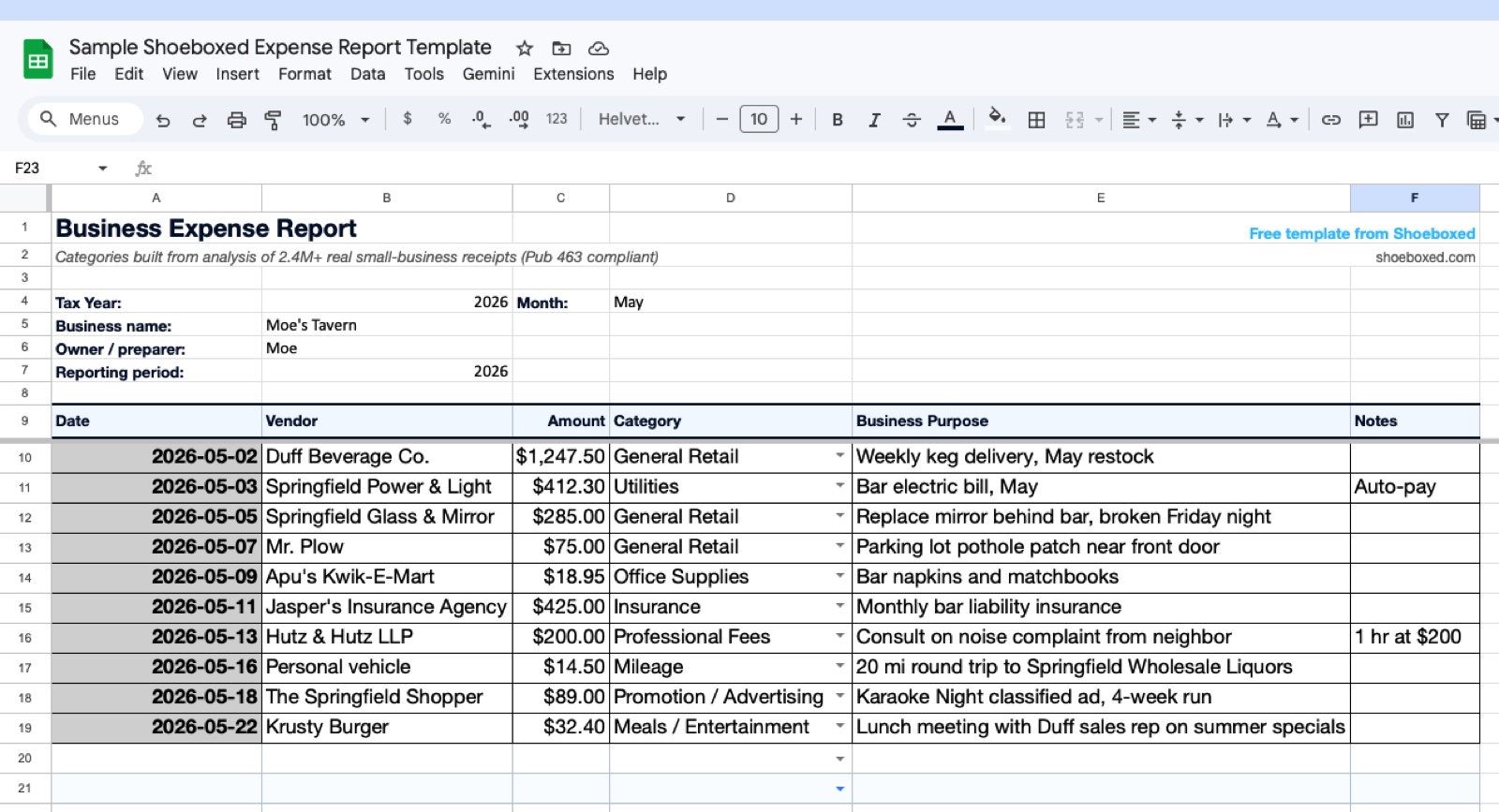The width and height of the screenshot is (1499, 812).
Task: Open the Tools menu
Action: (424, 74)
